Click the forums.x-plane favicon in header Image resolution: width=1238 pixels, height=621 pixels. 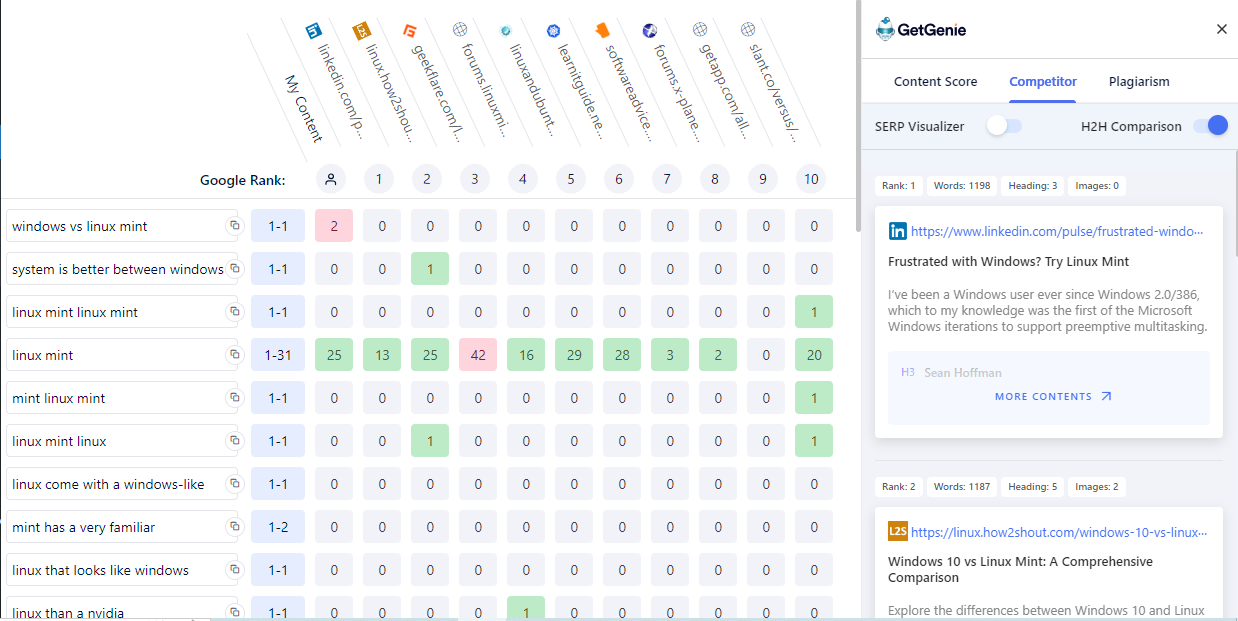650,30
